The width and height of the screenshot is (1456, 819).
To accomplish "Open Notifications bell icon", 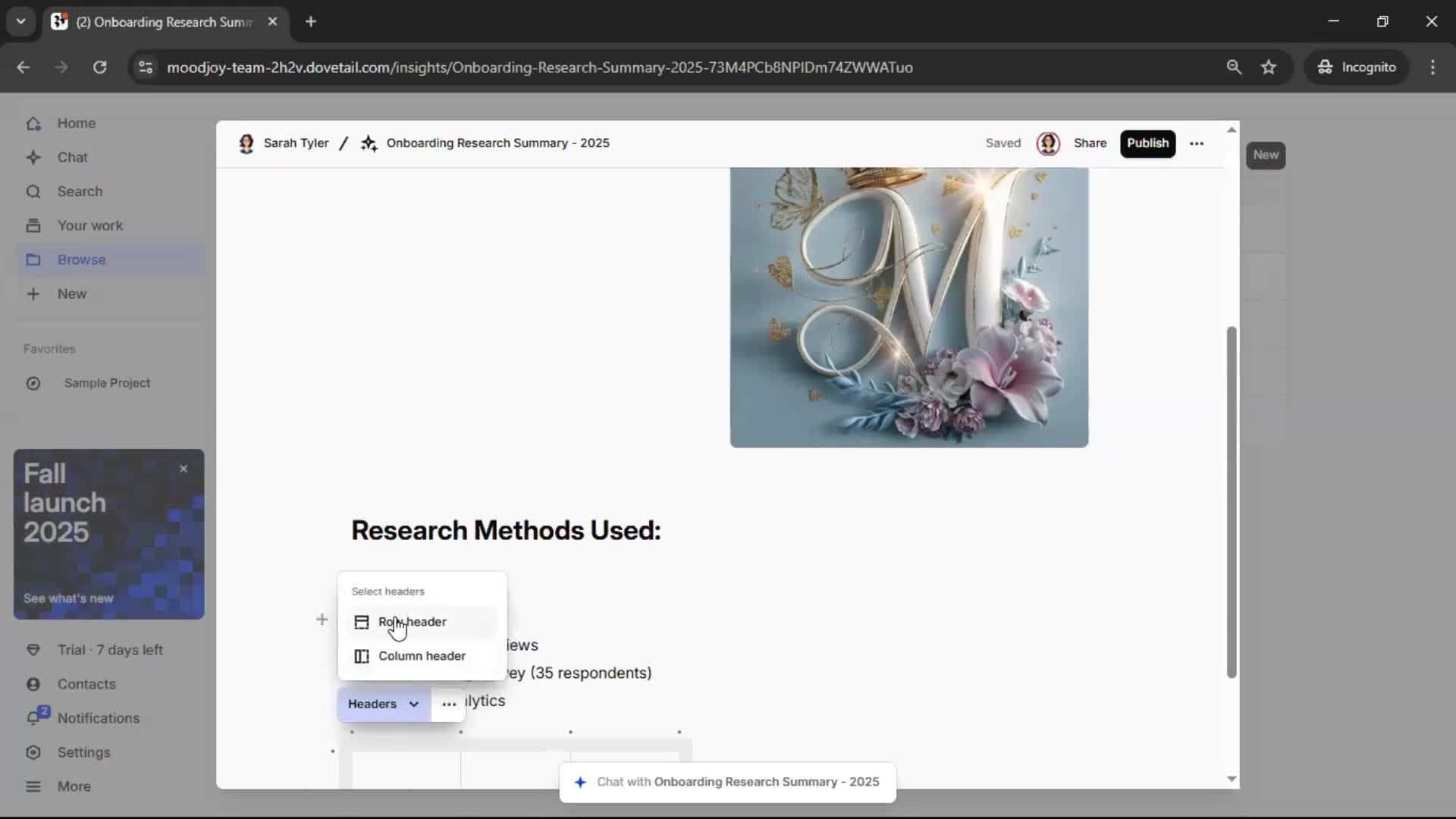I will 33,718.
